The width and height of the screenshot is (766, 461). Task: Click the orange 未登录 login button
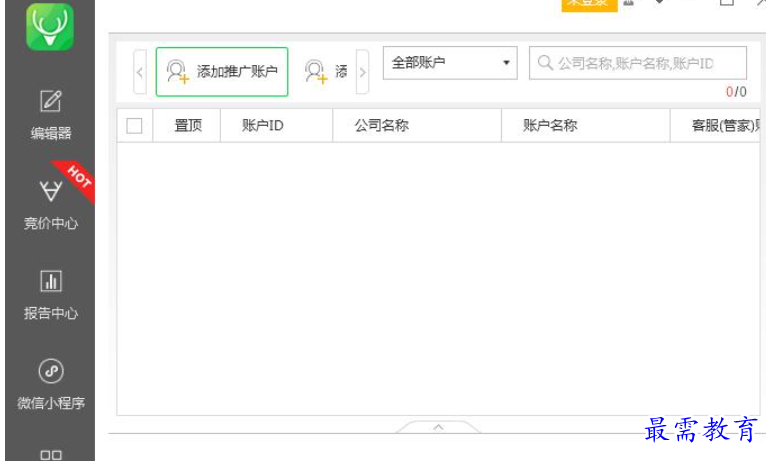pyautogui.click(x=586, y=4)
